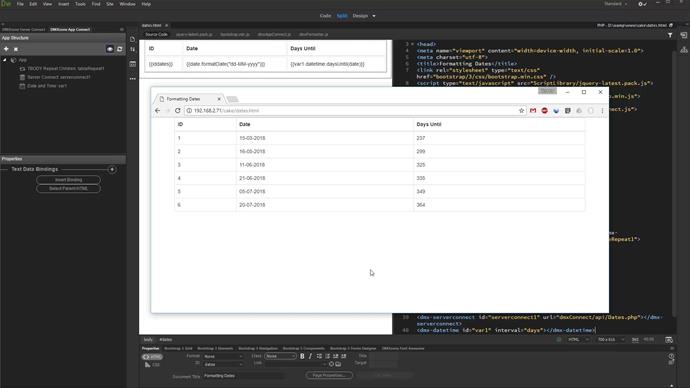This screenshot has height=388, width=690.
Task: Switch to DMXzone App Connect panel tab
Action: [x=70, y=29]
